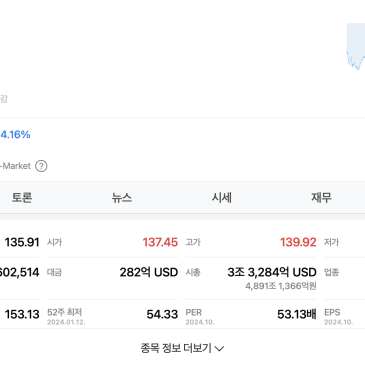The image size is (365, 365).
Task: Click the question mark help icon beside Market
Action: (41, 166)
